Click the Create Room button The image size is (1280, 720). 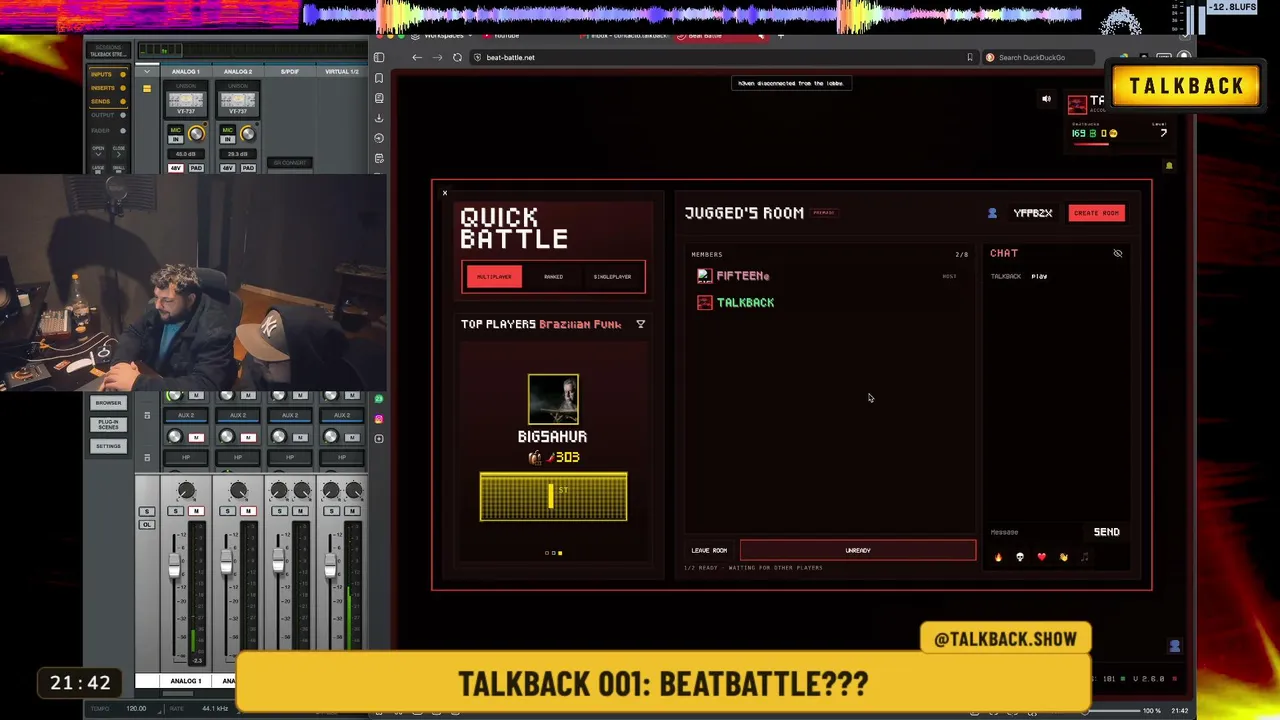(1097, 213)
